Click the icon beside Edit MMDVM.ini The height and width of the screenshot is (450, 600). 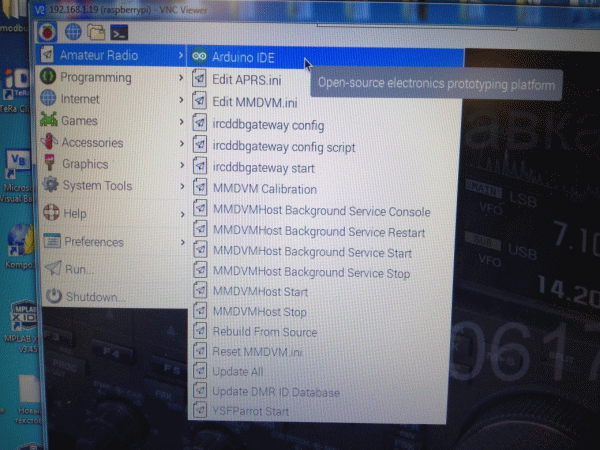tap(199, 101)
